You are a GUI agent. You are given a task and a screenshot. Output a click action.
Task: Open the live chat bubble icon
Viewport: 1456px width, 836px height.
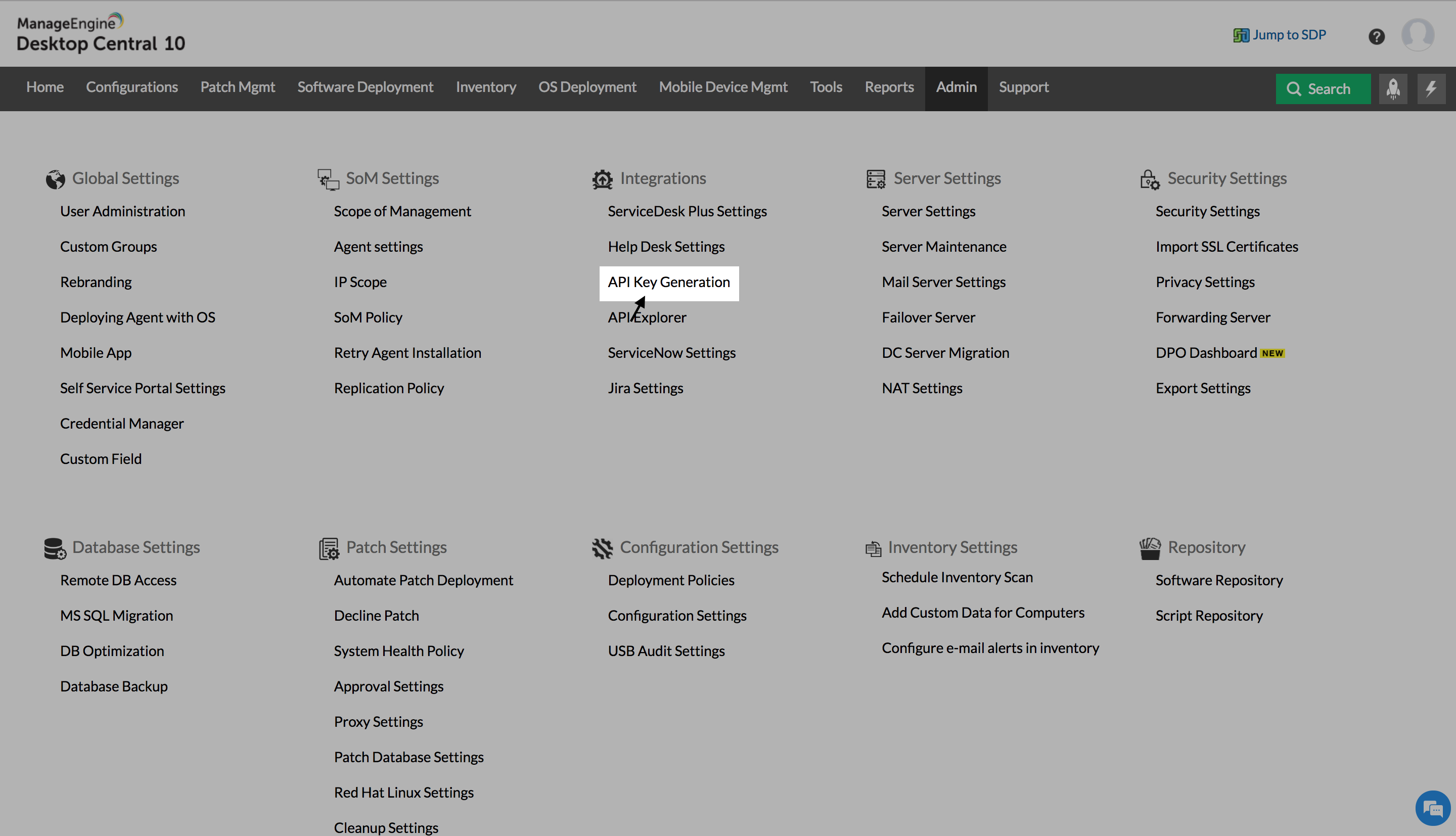coord(1433,808)
